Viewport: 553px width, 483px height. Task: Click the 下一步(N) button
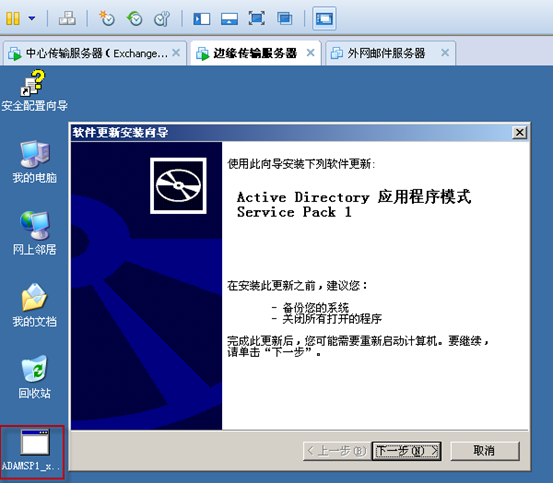406,451
